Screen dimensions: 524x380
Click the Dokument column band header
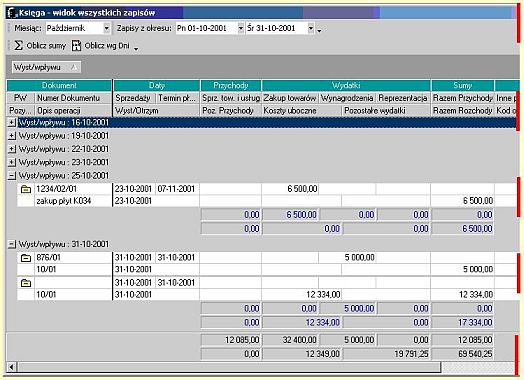59,86
